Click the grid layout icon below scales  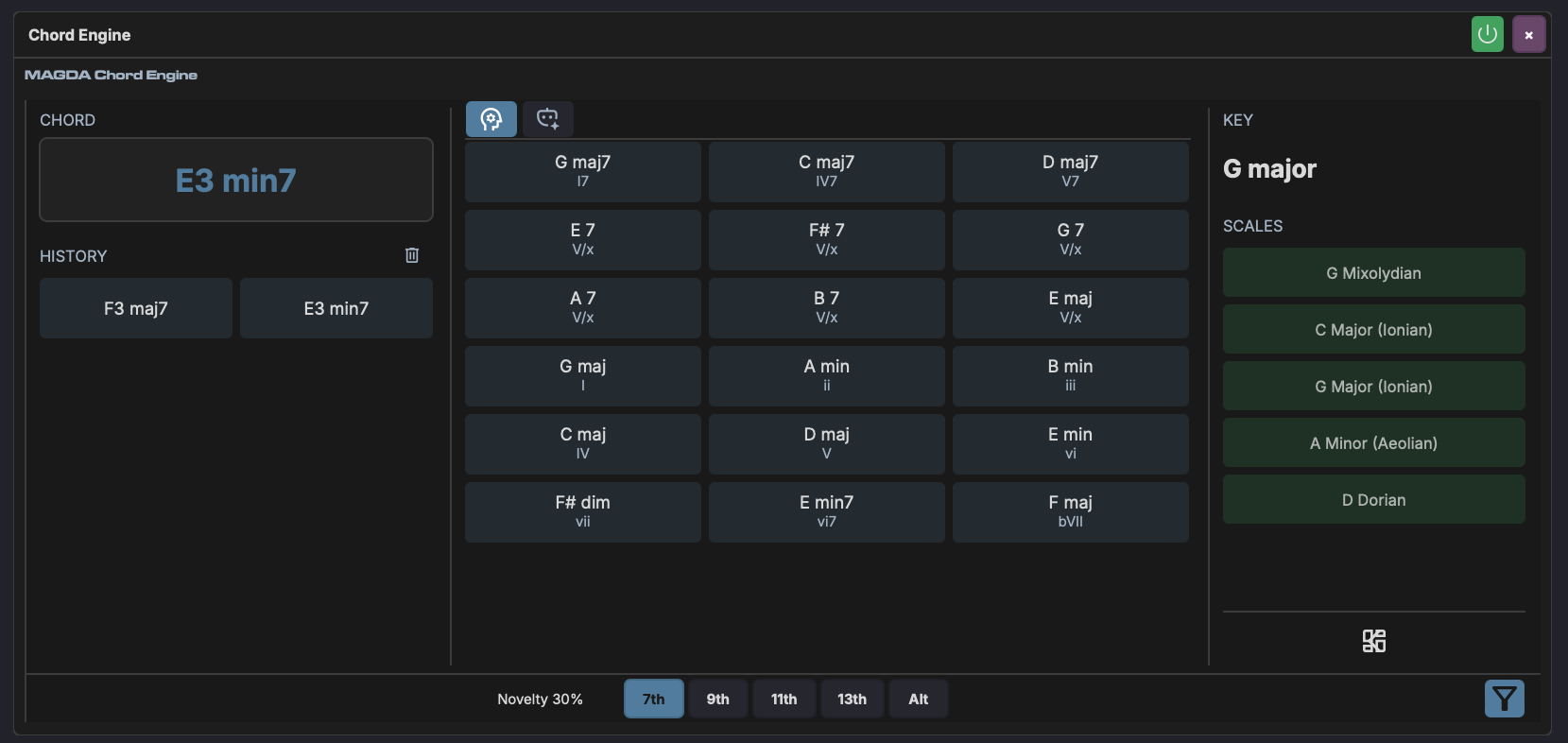coord(1373,641)
